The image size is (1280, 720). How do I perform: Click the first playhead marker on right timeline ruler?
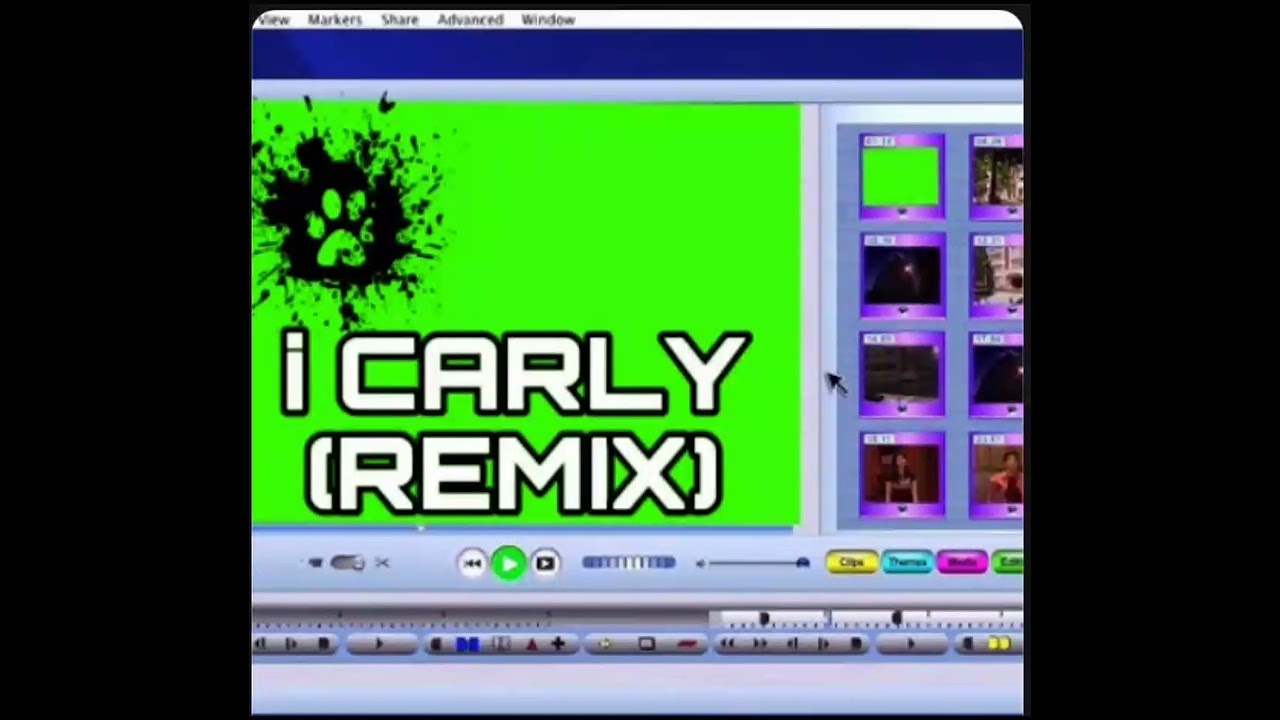pos(765,619)
